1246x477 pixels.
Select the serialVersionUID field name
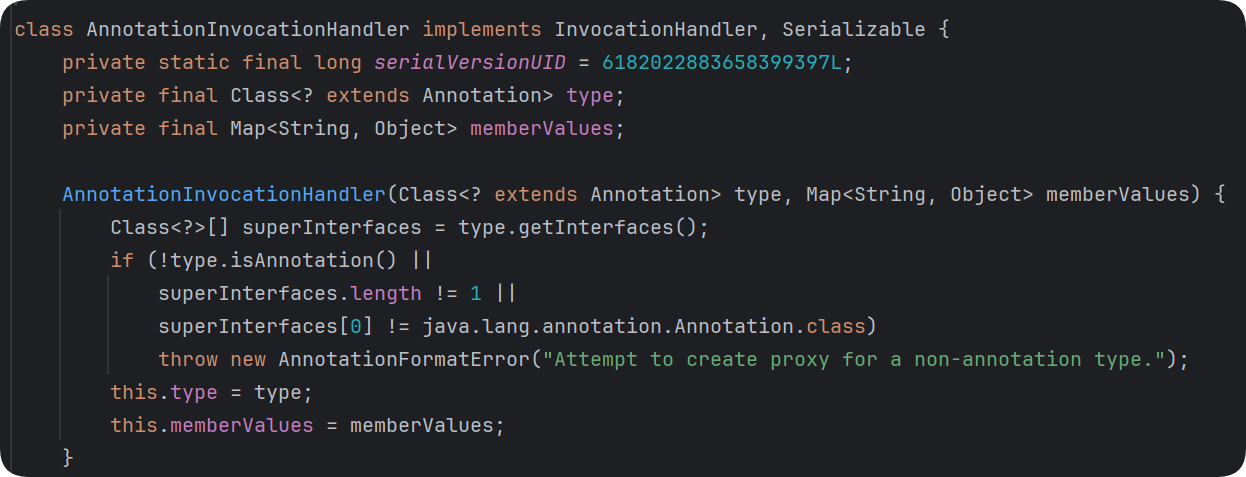[x=470, y=62]
